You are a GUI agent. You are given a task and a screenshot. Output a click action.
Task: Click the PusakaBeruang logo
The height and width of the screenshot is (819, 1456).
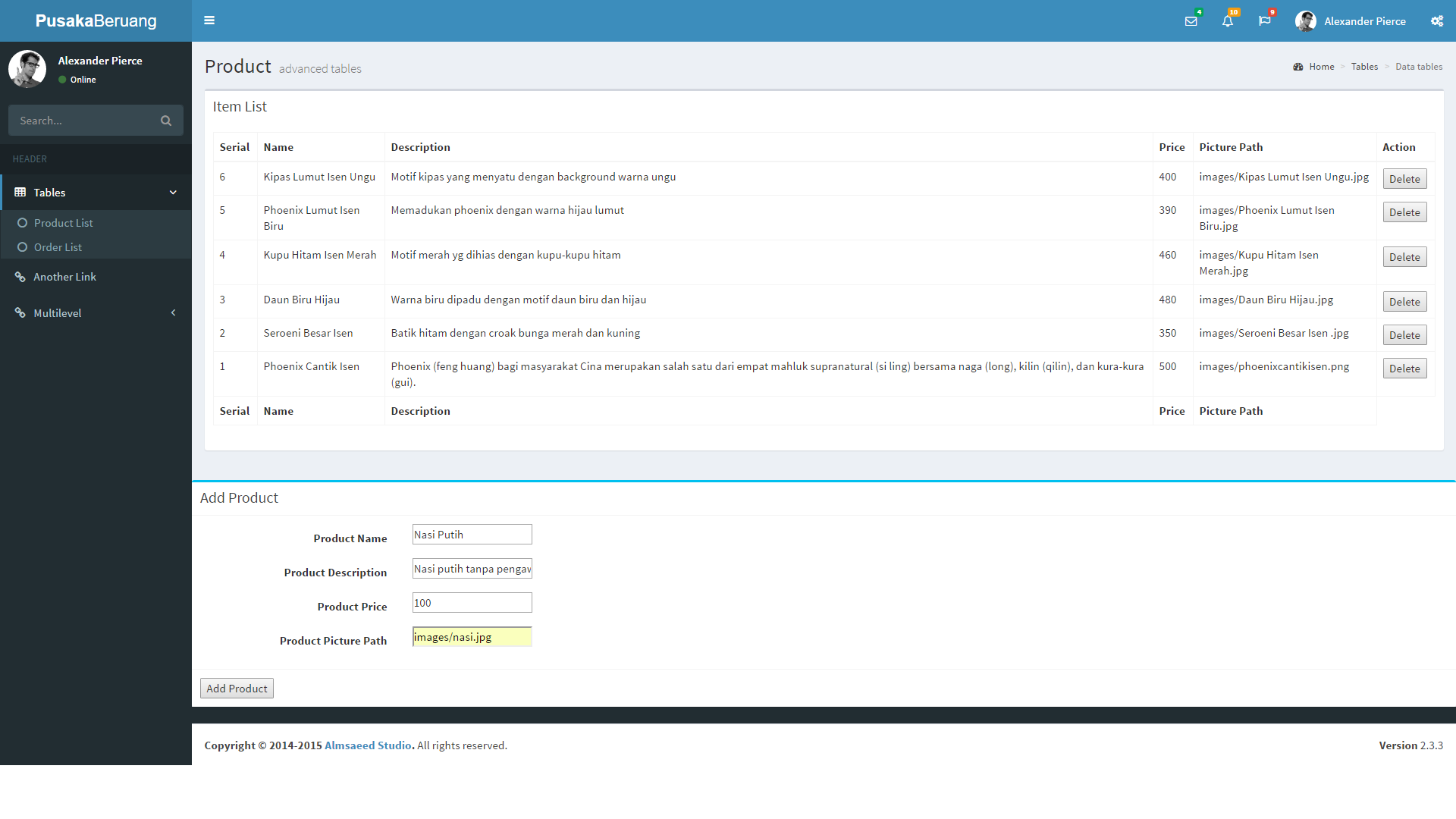click(x=96, y=20)
